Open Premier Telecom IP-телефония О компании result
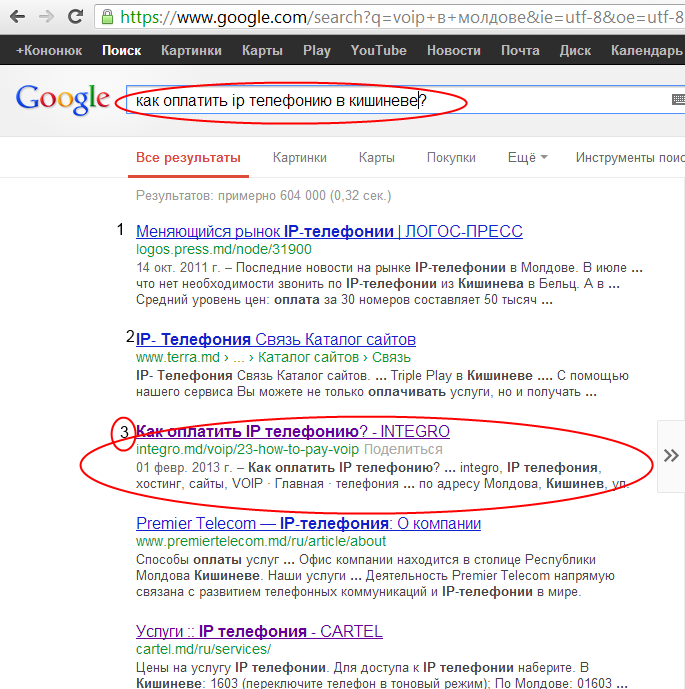685x689 pixels. pyautogui.click(x=308, y=523)
